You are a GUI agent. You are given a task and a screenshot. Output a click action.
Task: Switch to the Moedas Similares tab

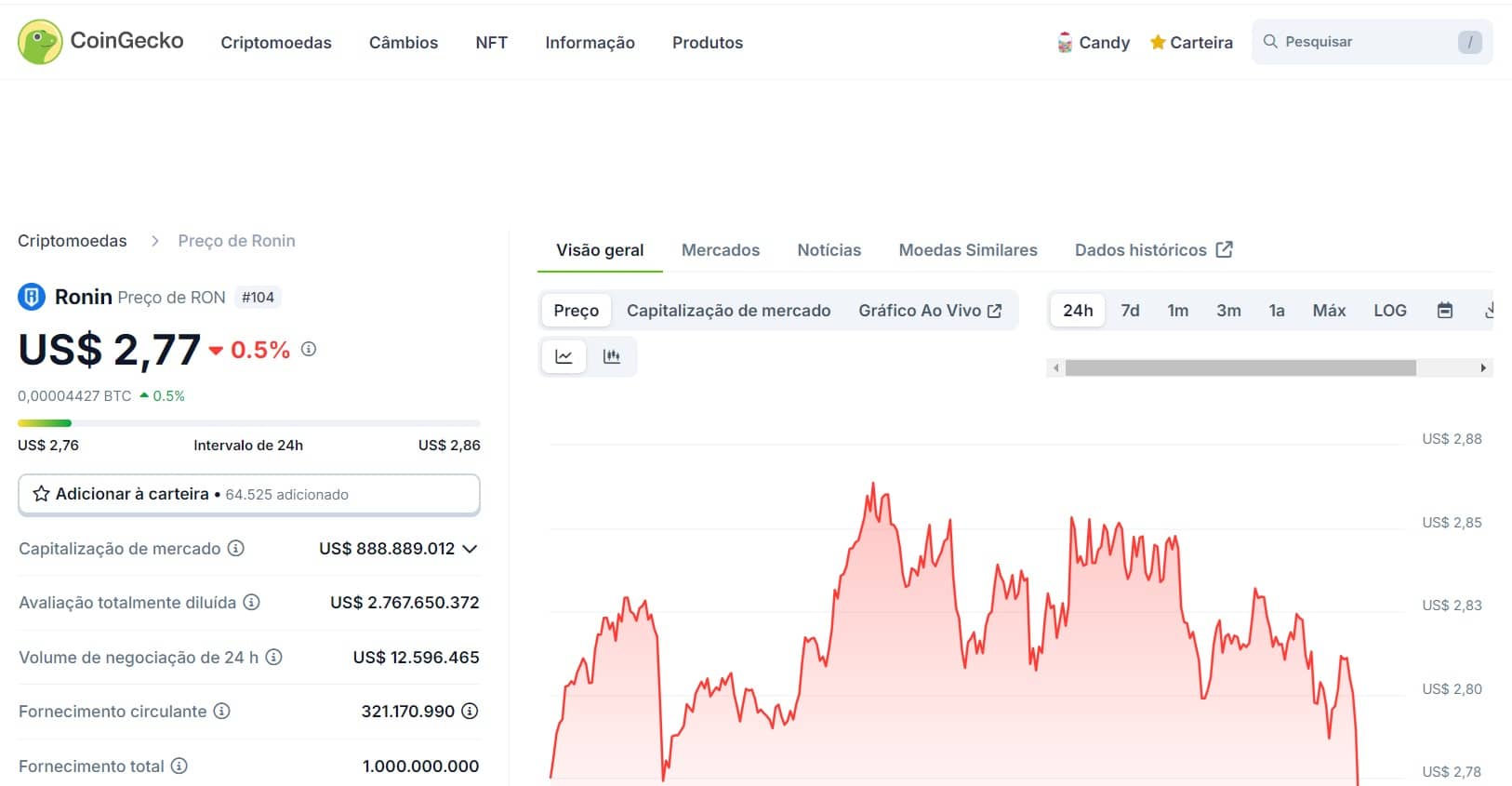[968, 250]
